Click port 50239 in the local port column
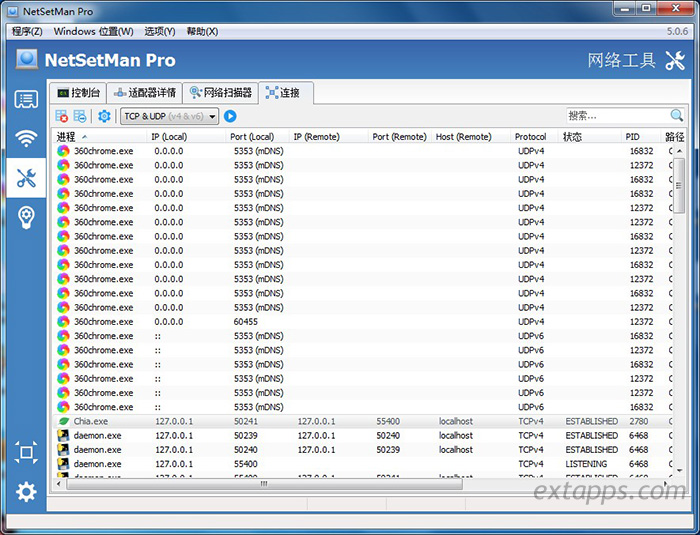This screenshot has height=535, width=700. pyautogui.click(x=246, y=435)
